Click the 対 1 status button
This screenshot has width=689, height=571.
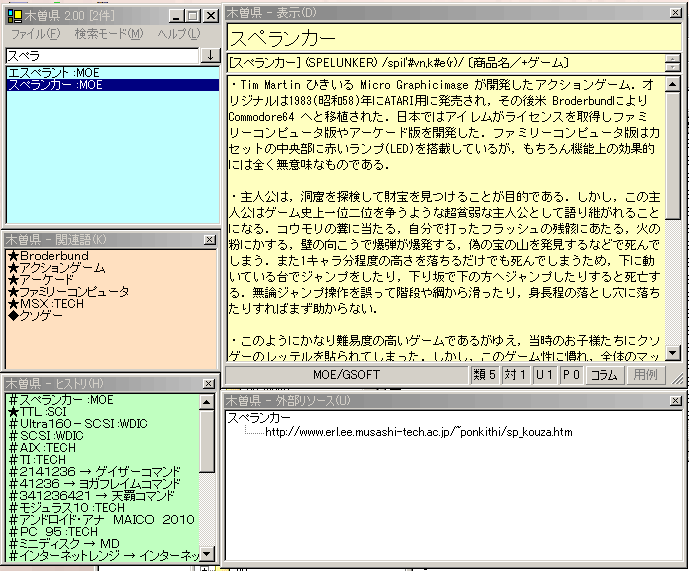515,375
